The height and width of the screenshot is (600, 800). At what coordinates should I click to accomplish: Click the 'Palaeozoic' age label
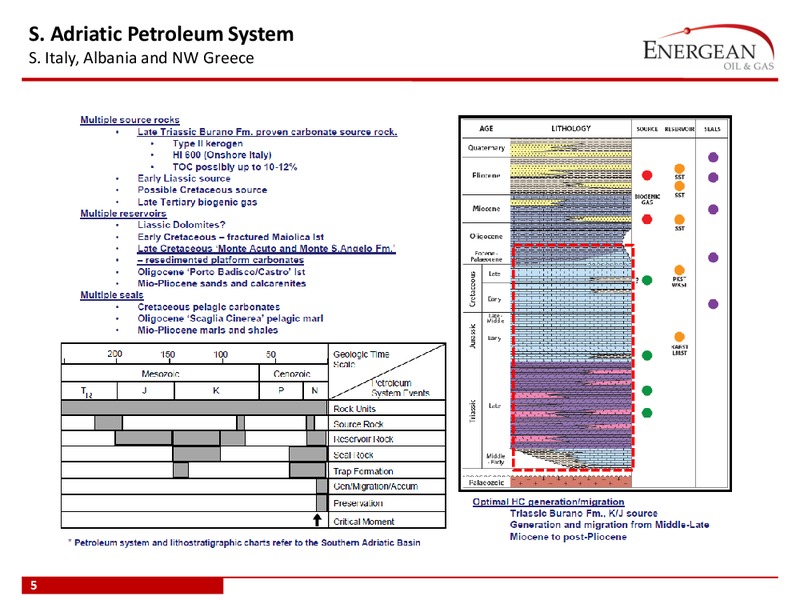click(x=486, y=482)
